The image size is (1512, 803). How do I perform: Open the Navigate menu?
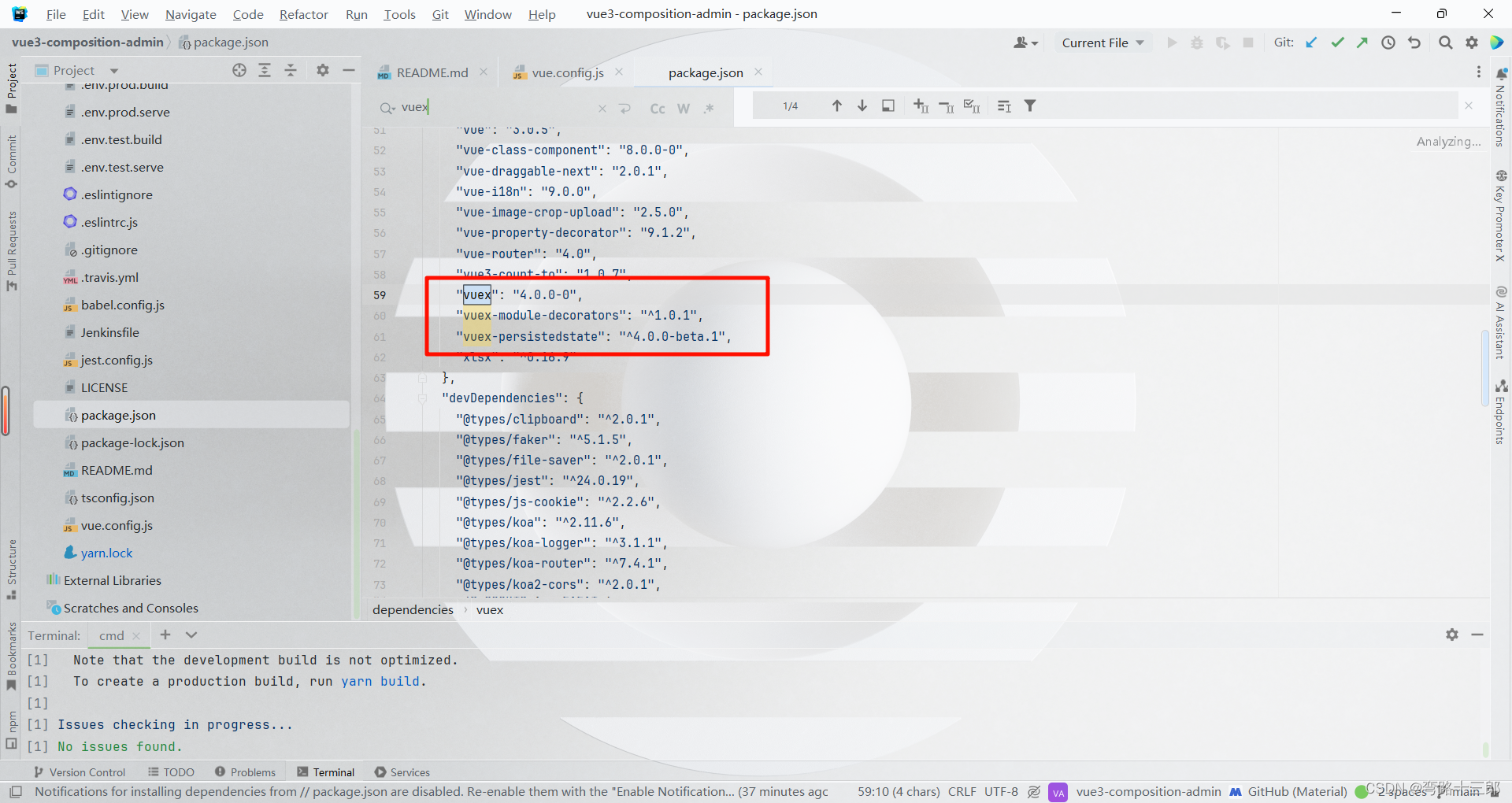(x=191, y=14)
